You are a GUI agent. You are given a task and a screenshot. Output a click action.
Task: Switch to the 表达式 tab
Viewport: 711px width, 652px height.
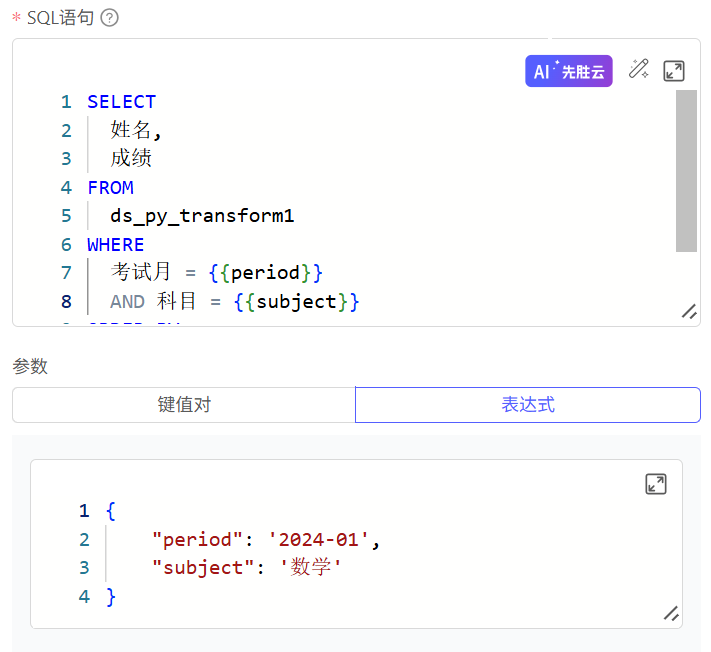pos(528,405)
